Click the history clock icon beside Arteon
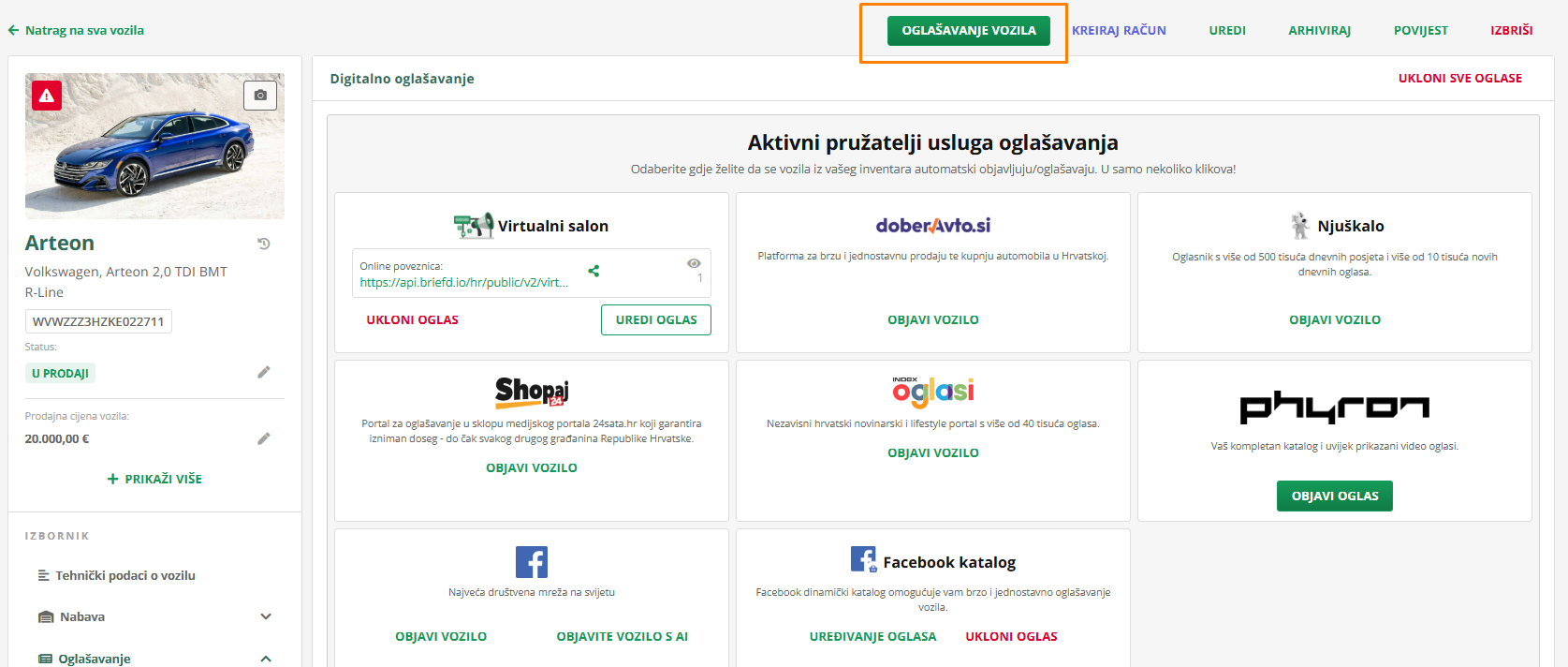This screenshot has width=1568, height=667. coord(264,244)
